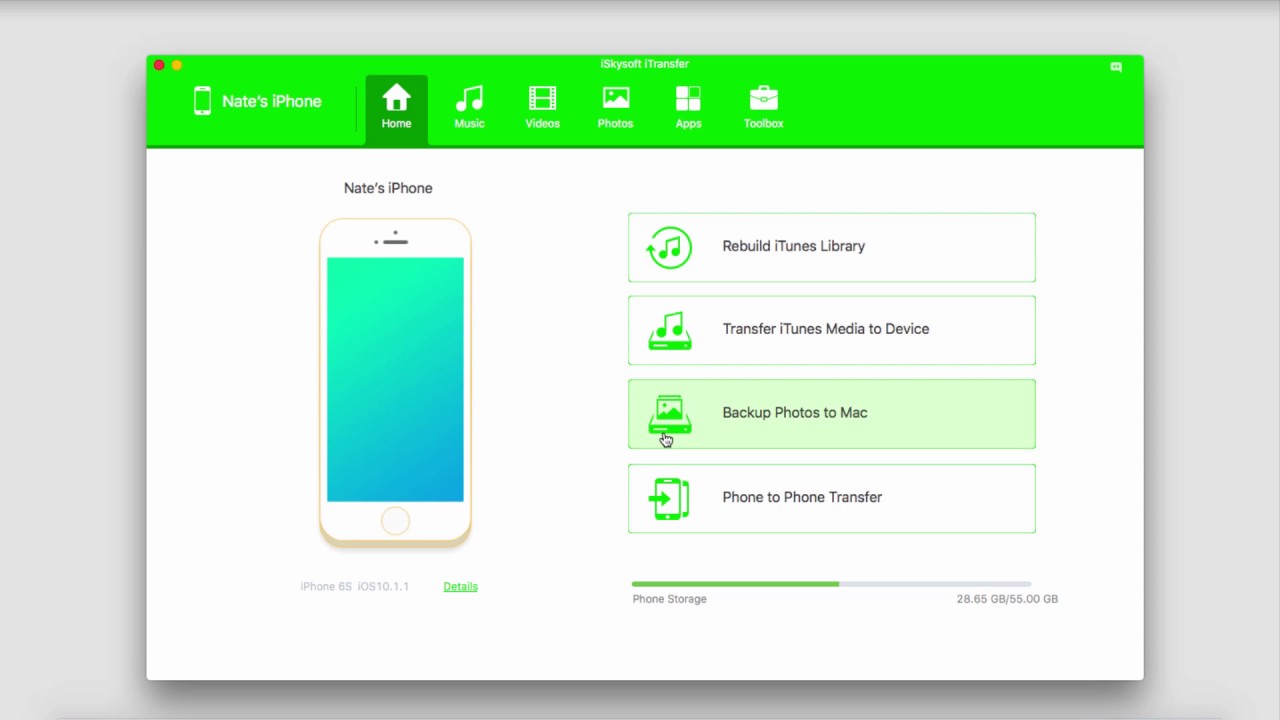Viewport: 1280px width, 720px height.
Task: Select Rebuild iTunes Library label
Action: (x=793, y=246)
